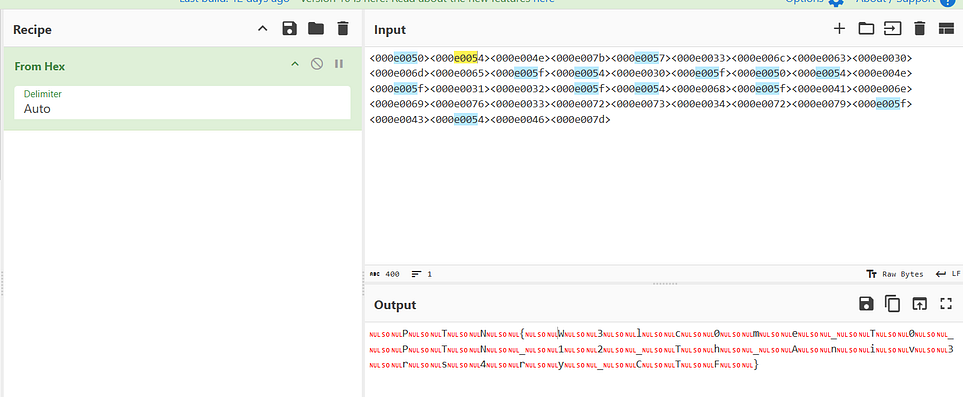The height and width of the screenshot is (397, 963).
Task: Click the closing brace } in output
Action: coord(756,365)
